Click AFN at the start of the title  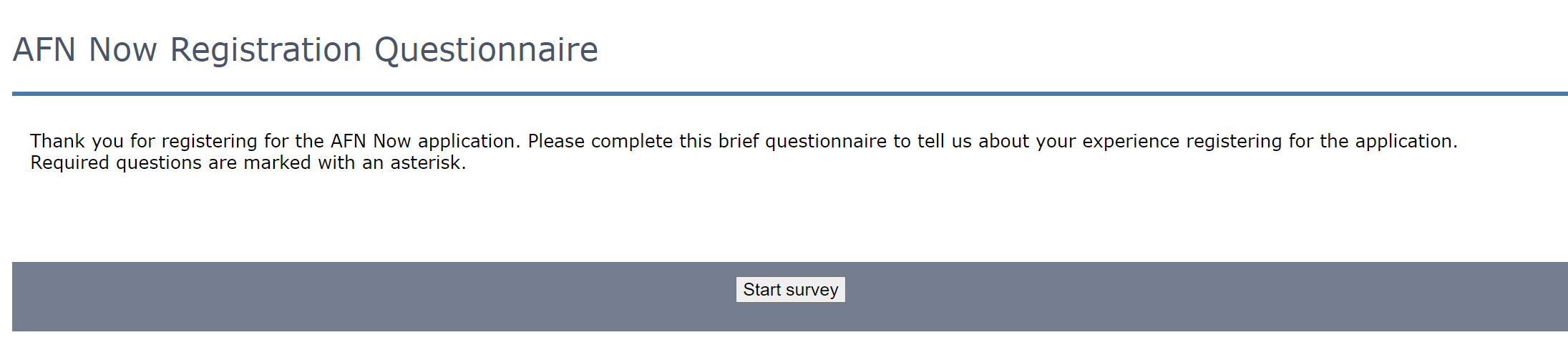[x=44, y=50]
